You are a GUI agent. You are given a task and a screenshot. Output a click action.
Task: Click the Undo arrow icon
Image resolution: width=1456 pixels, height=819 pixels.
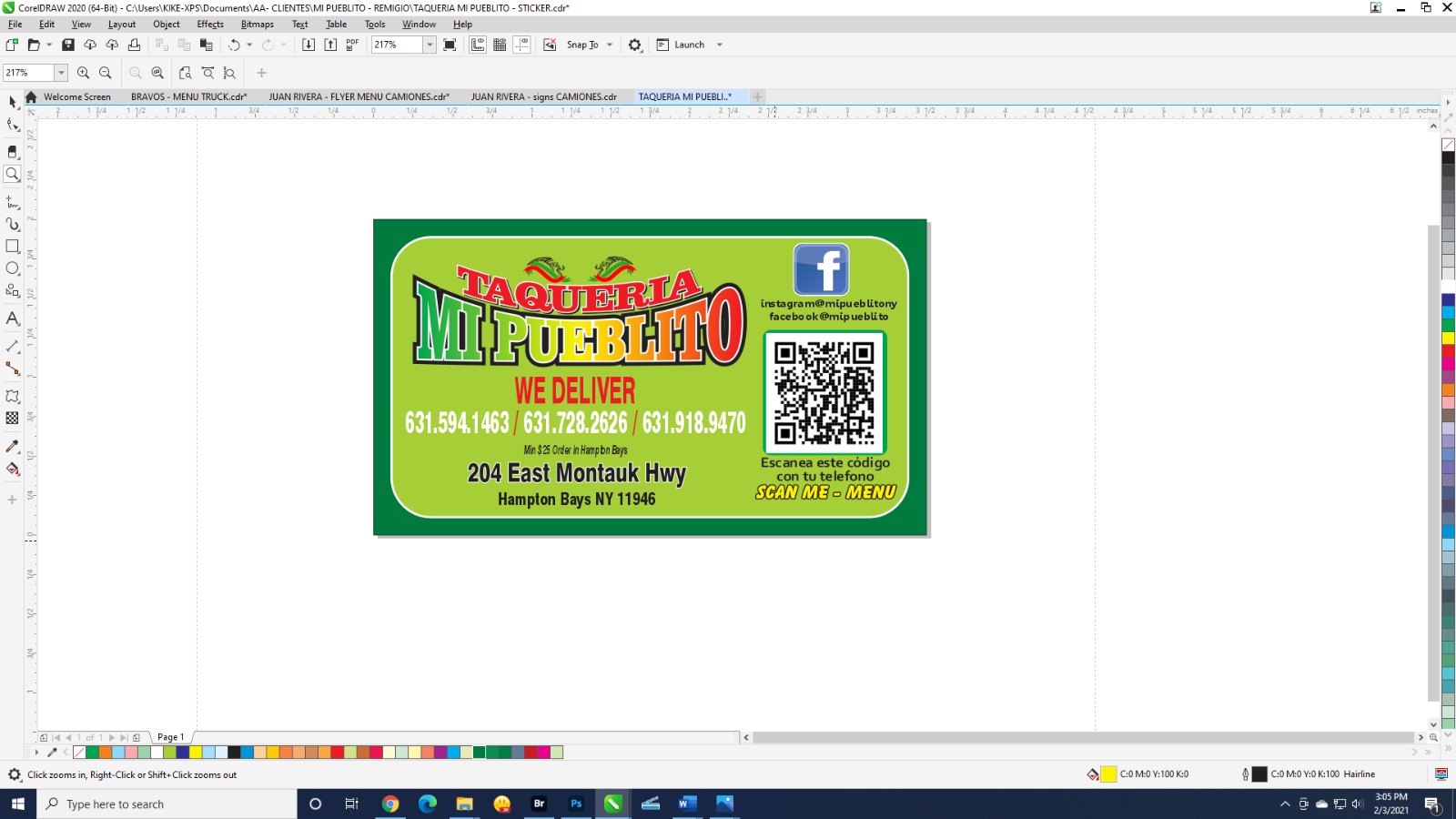pyautogui.click(x=234, y=45)
